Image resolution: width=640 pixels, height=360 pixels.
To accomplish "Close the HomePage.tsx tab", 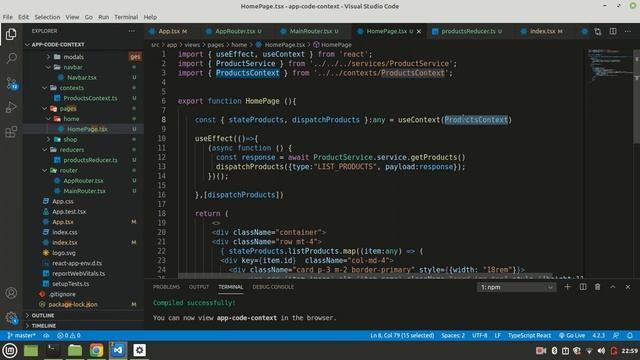I will (x=419, y=31).
